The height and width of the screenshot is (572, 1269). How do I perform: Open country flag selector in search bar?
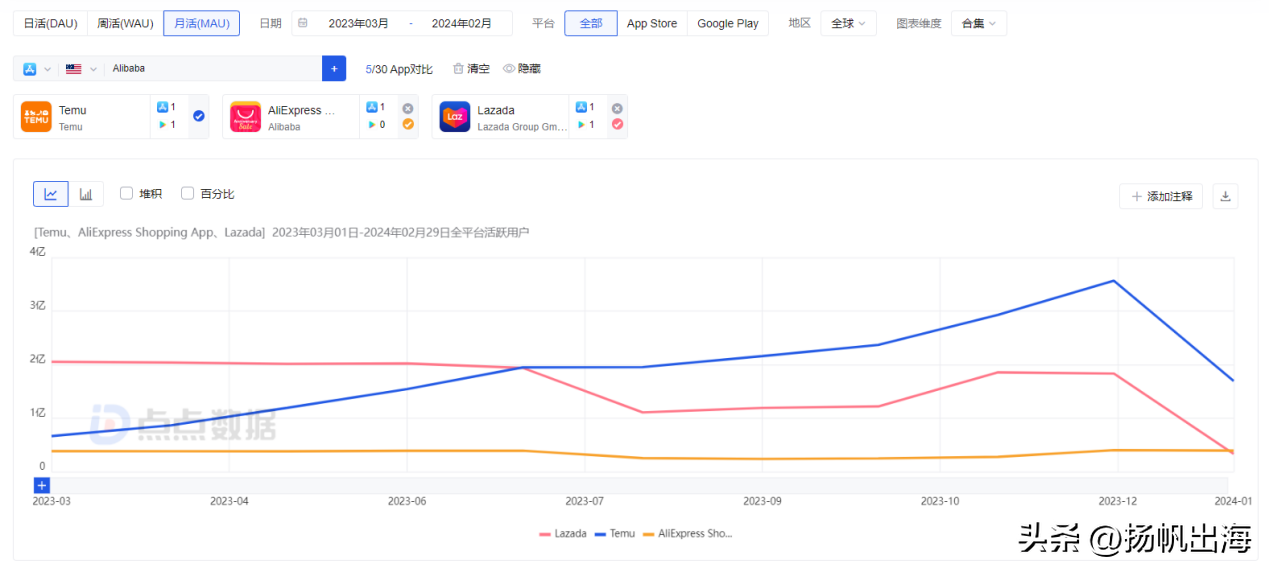81,68
